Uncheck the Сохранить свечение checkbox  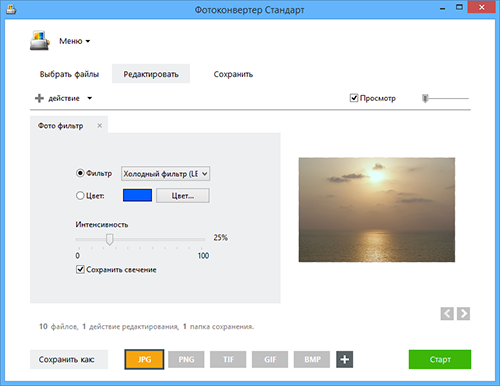(80, 269)
